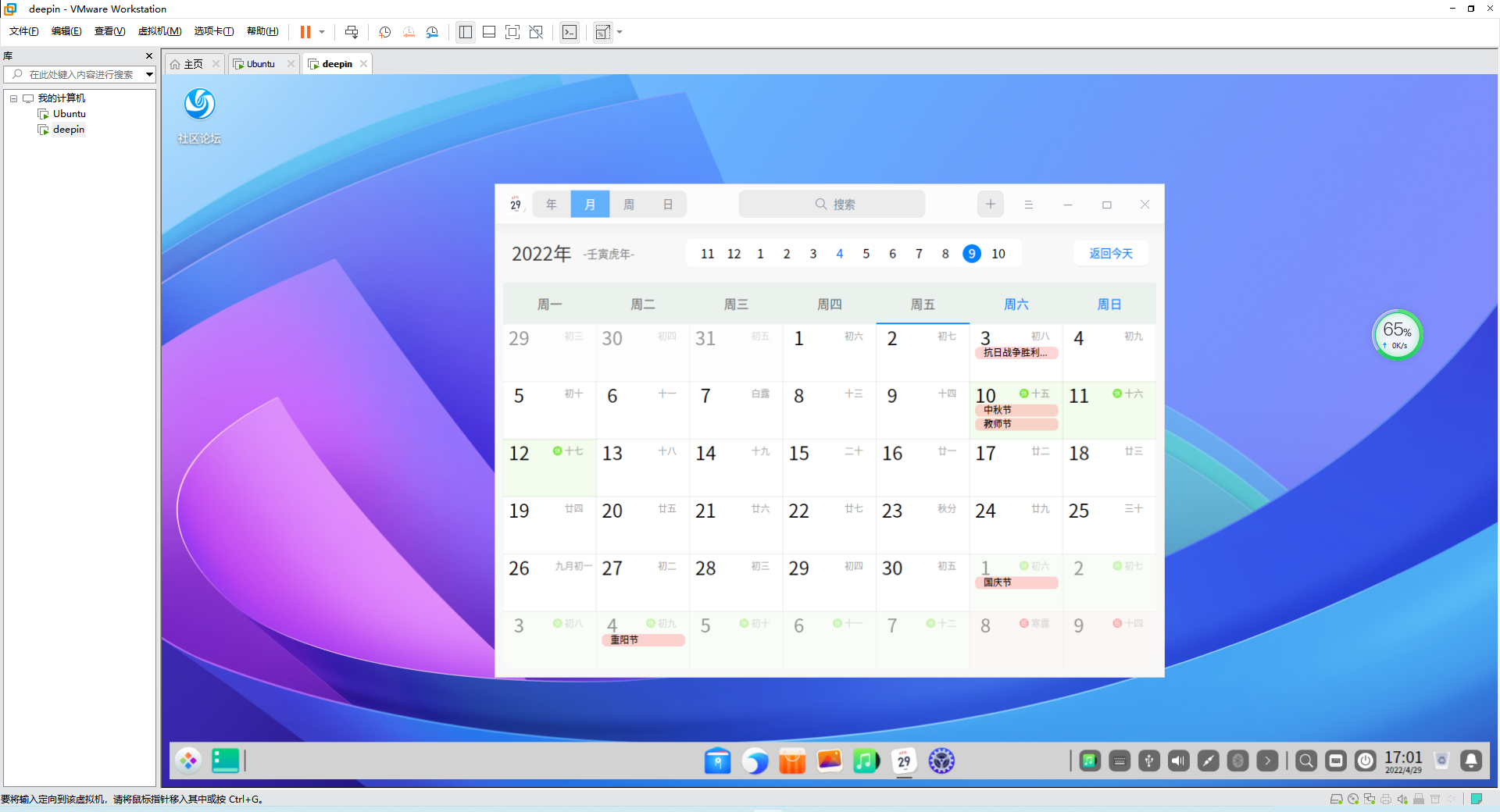
Task: Open the dock search magnifier icon
Action: (x=1306, y=760)
